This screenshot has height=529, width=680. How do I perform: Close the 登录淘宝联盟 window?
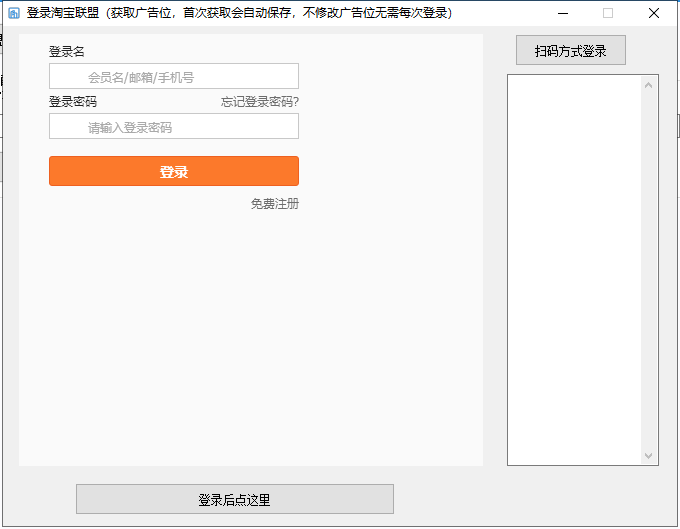[x=654, y=13]
